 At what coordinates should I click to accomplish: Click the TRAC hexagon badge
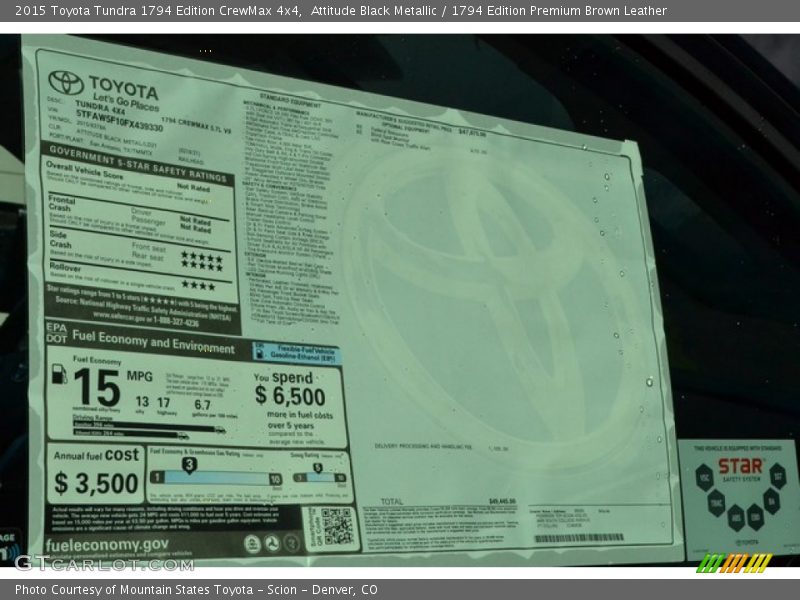(716, 502)
